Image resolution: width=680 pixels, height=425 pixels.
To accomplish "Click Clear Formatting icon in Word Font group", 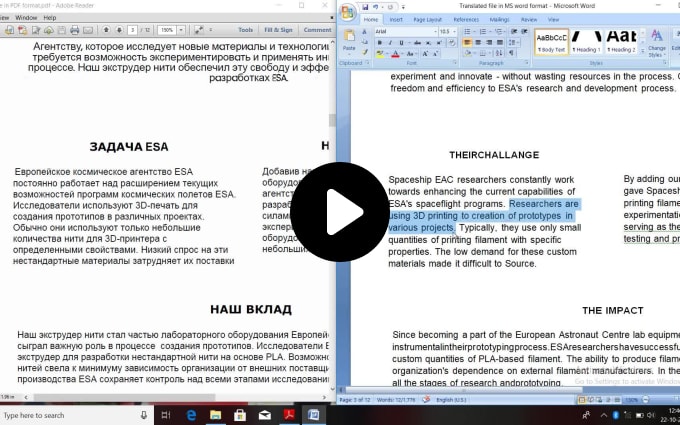I will [x=452, y=42].
